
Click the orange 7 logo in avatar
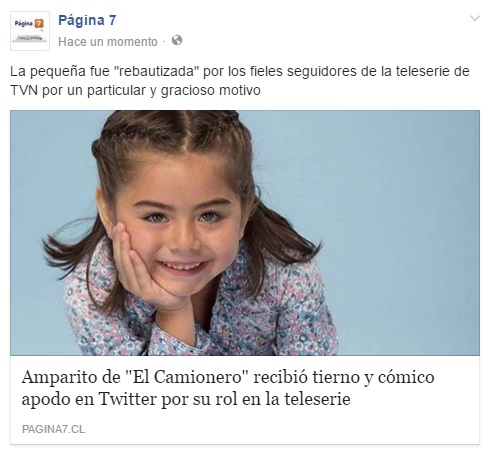(x=39, y=23)
